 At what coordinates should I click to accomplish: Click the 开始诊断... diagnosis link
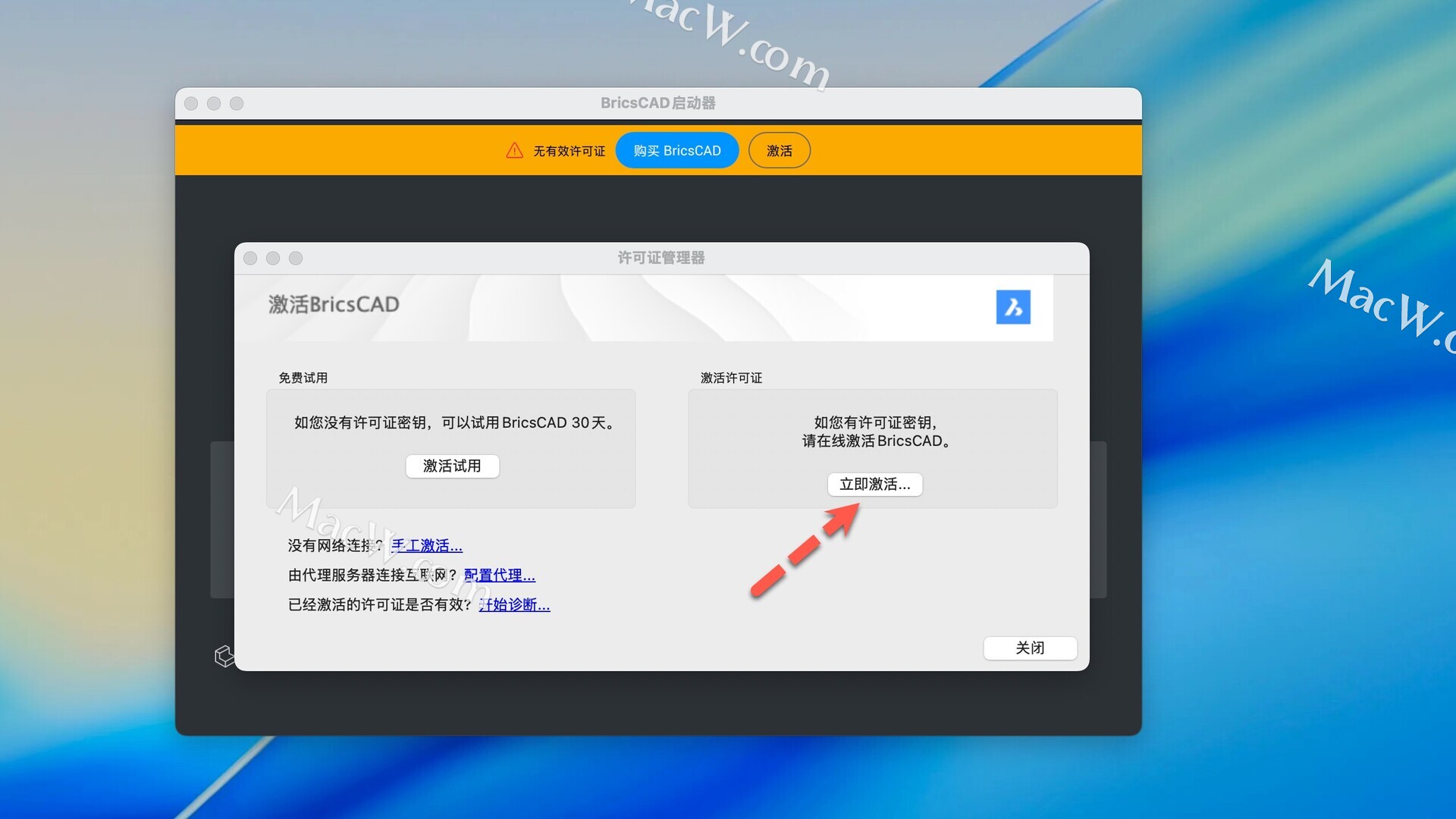click(x=514, y=604)
